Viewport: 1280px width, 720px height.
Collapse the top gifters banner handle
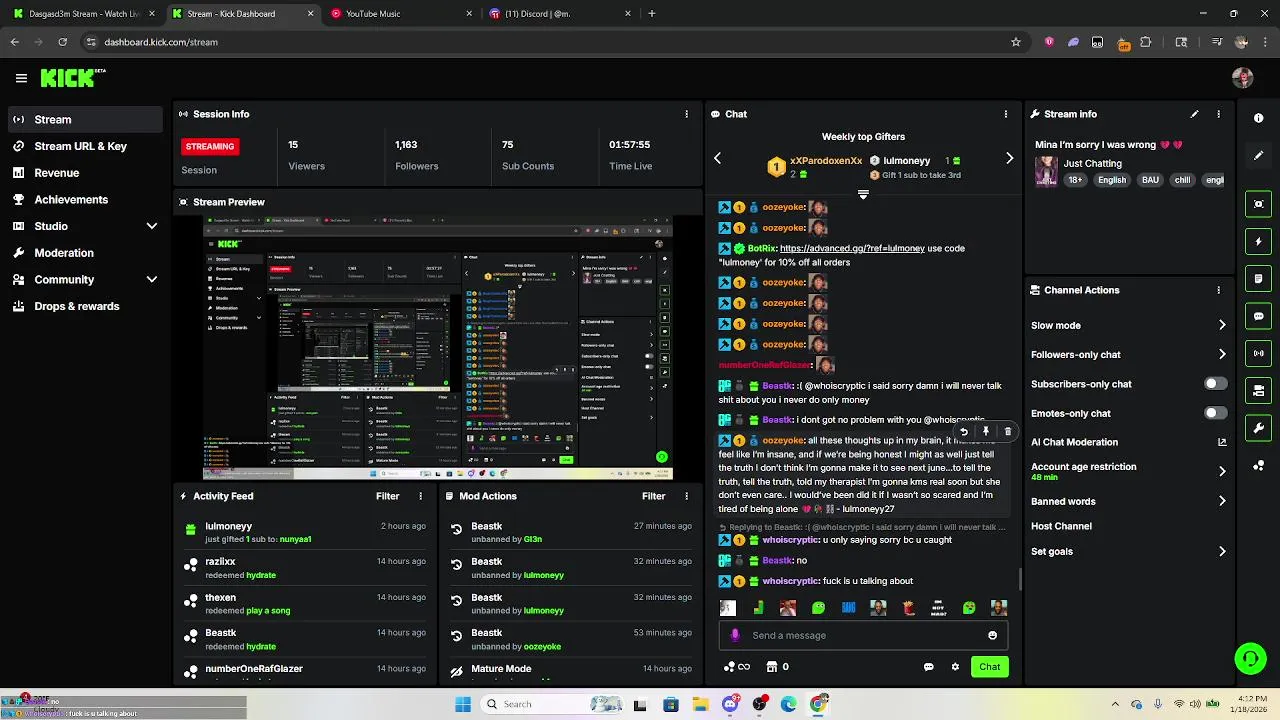pyautogui.click(x=863, y=194)
